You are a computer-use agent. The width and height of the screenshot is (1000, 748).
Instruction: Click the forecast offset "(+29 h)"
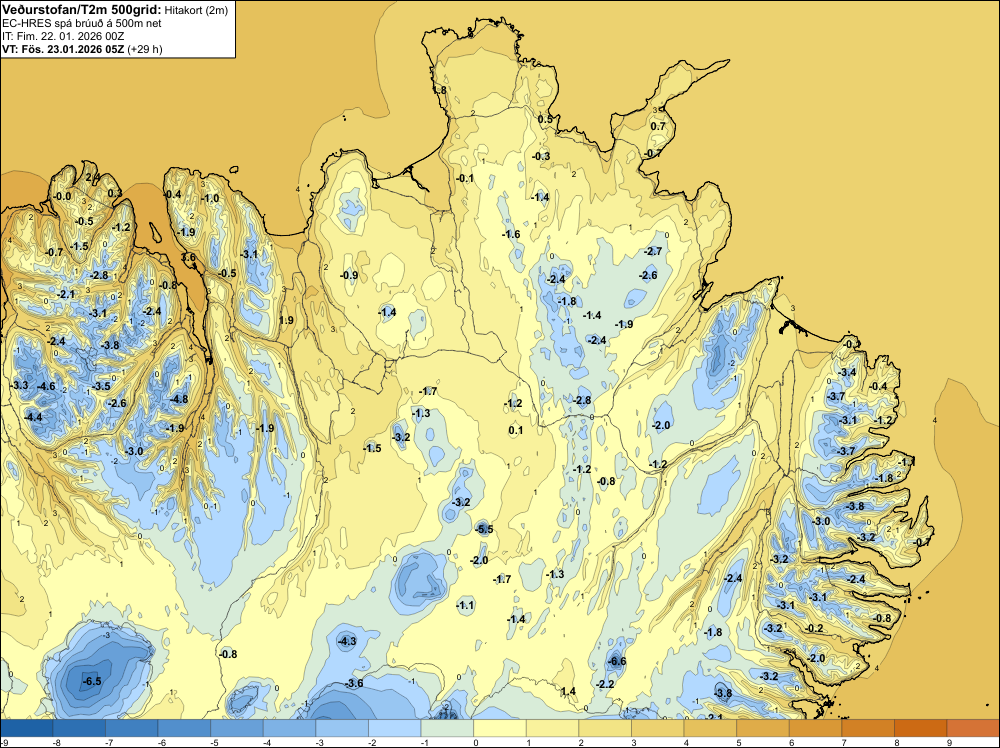pos(145,49)
